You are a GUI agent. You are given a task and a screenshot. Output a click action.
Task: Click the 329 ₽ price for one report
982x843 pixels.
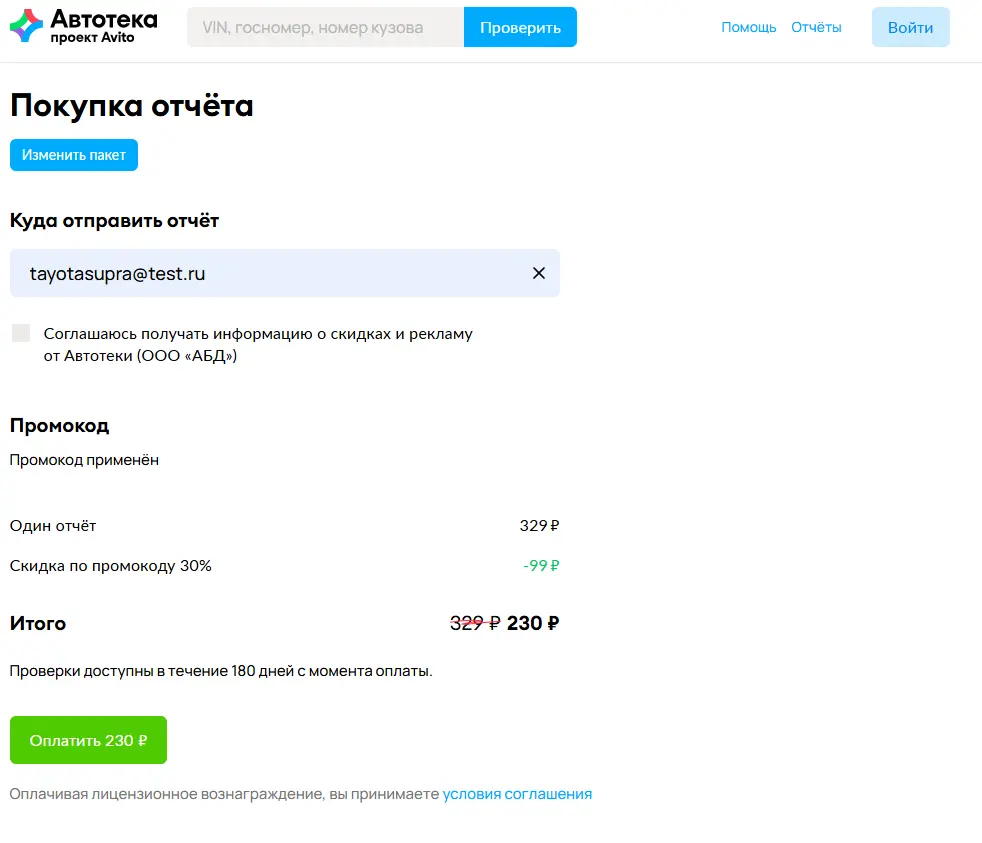539,525
